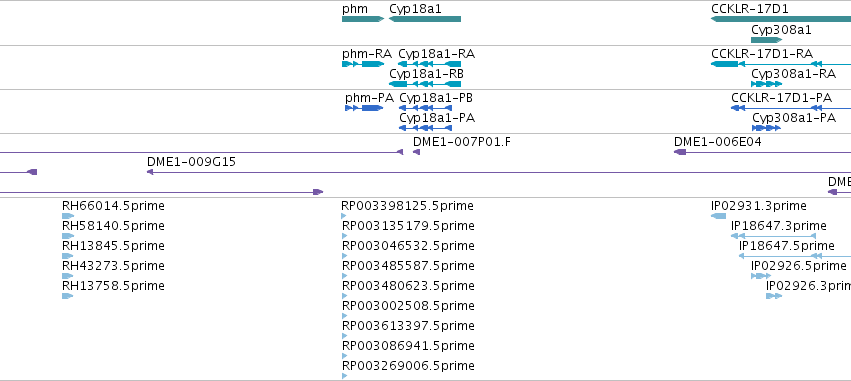Select the IP18647.3prime EST feature

pyautogui.click(x=773, y=236)
